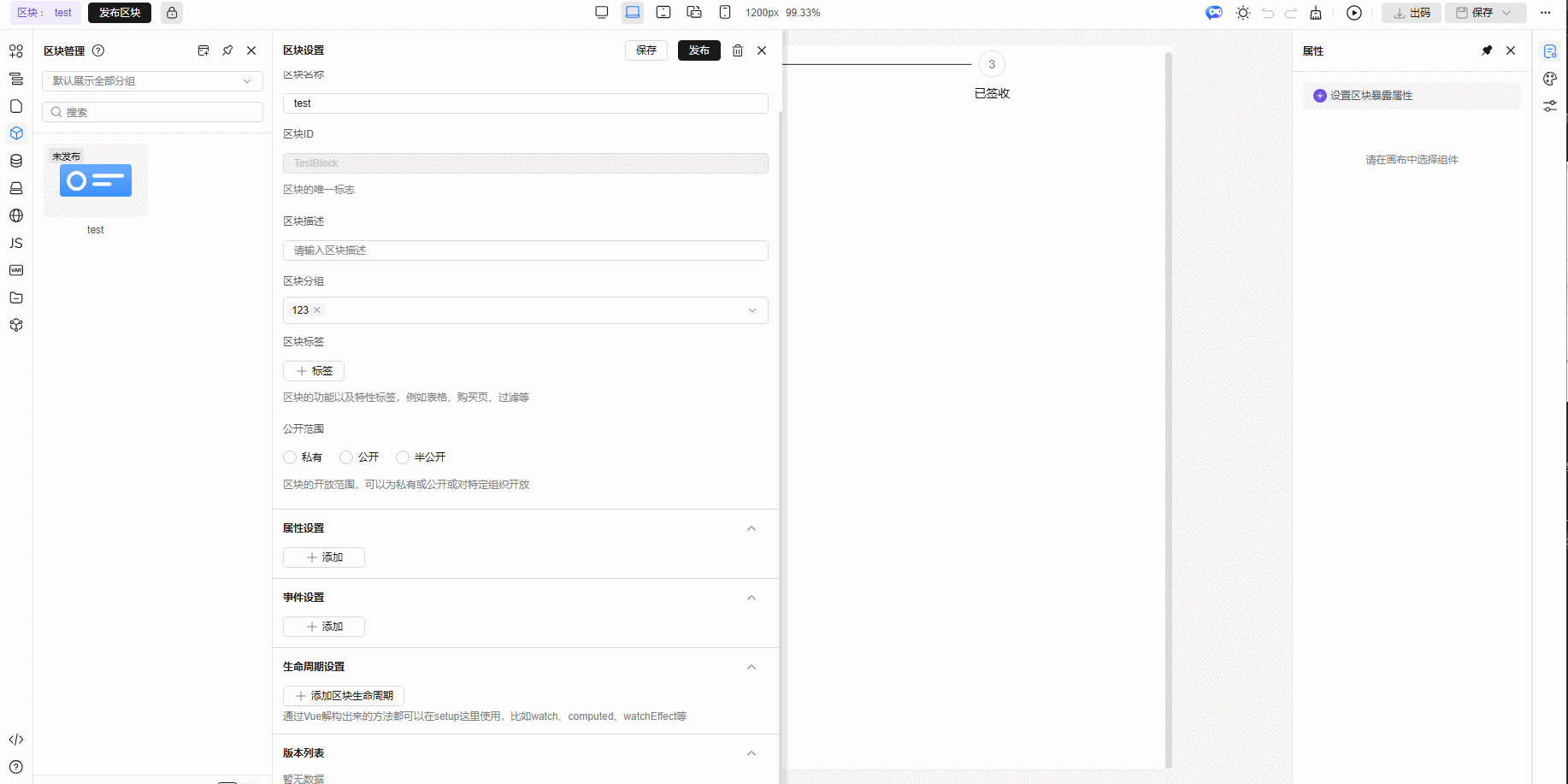Toggle the sun theme icon in toolbar
Image resolution: width=1568 pixels, height=784 pixels.
[1243, 13]
